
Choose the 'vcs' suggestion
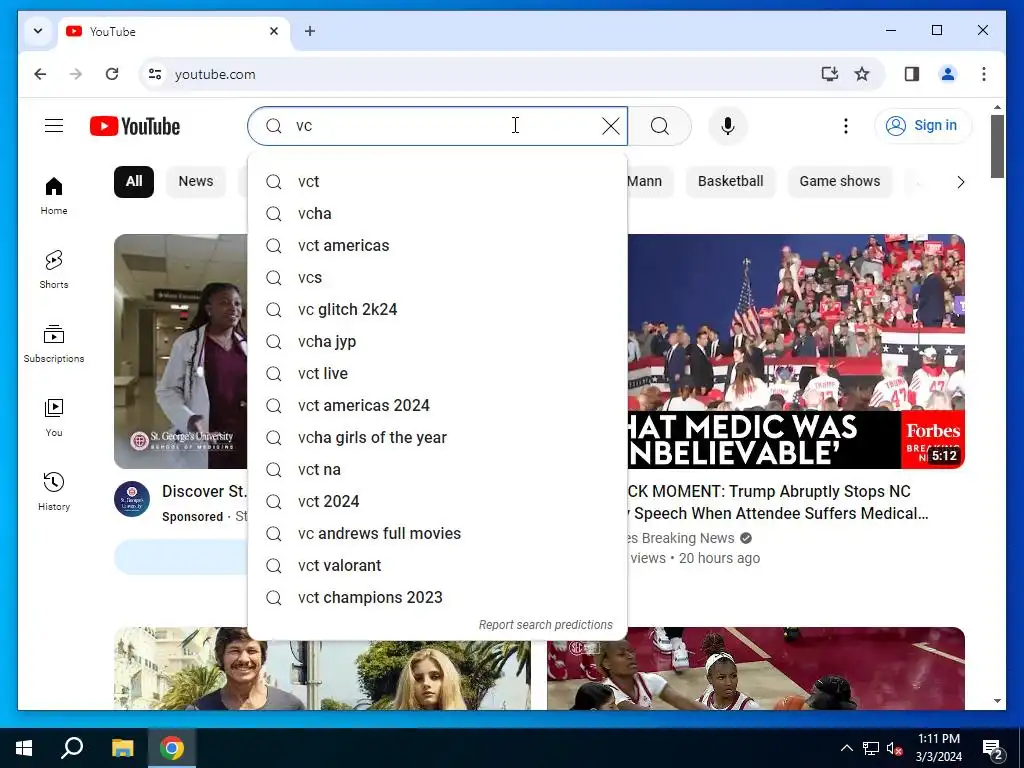click(x=438, y=278)
